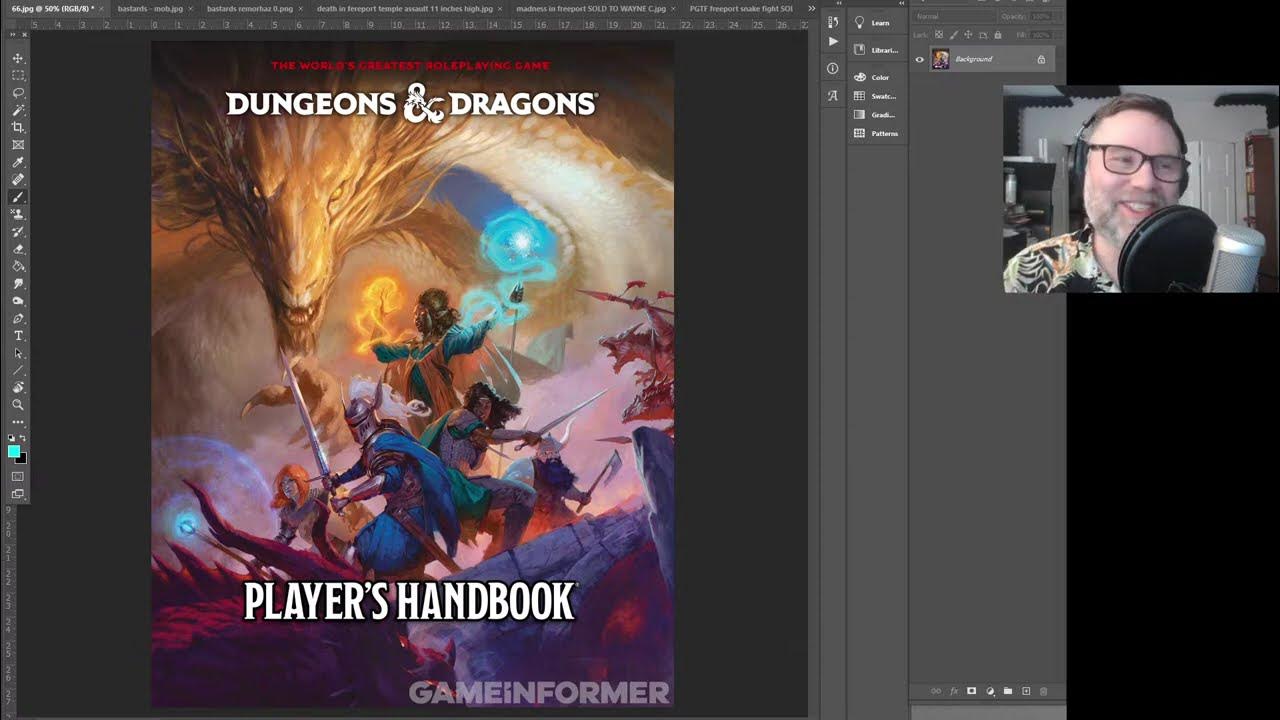Open the Glyphs panel icon
1280x720 pixels.
[833, 95]
